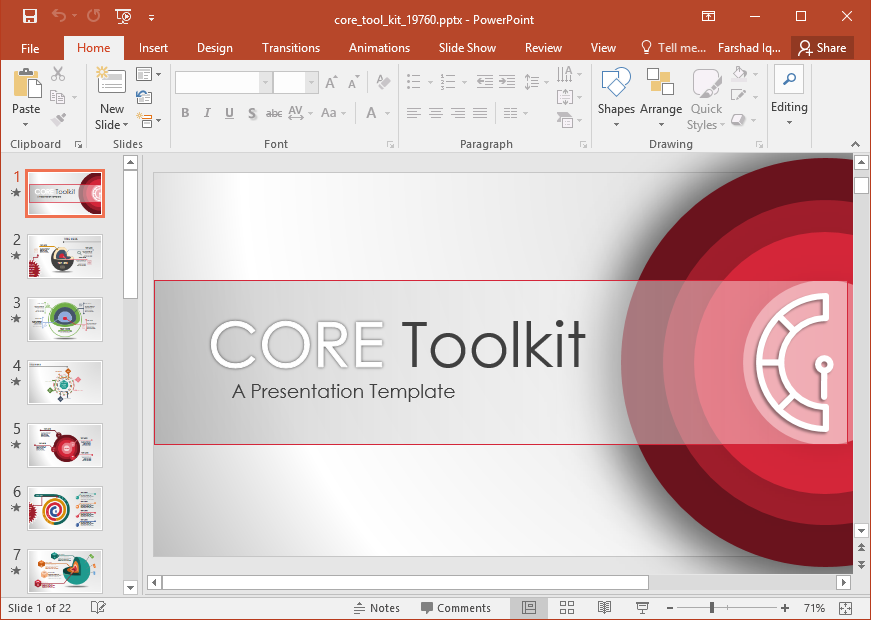The image size is (871, 620).
Task: Open the Animations ribbon tab
Action: (x=379, y=48)
